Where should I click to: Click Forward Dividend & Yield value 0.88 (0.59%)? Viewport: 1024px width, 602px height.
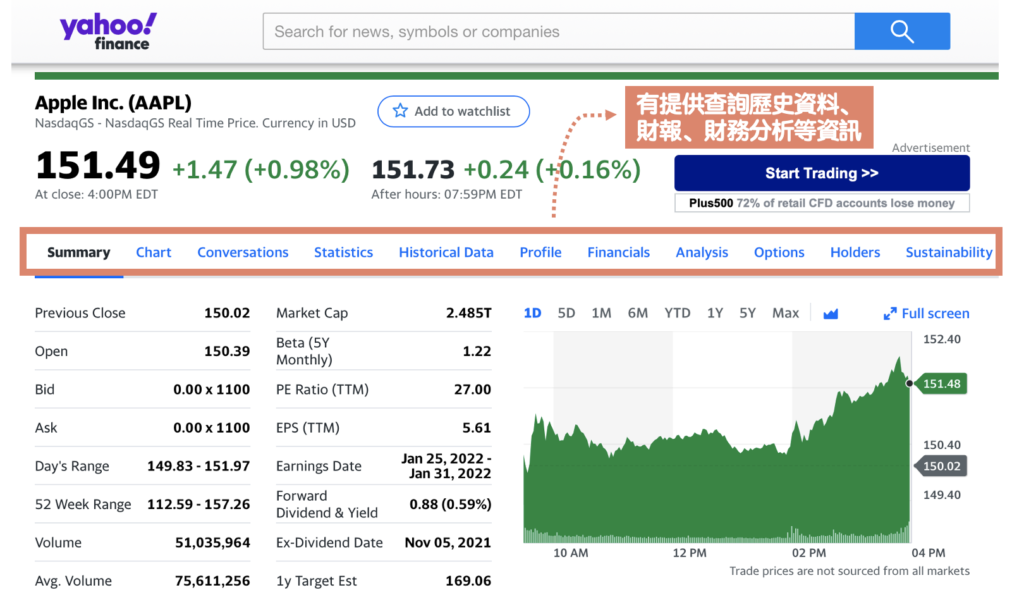pos(450,505)
